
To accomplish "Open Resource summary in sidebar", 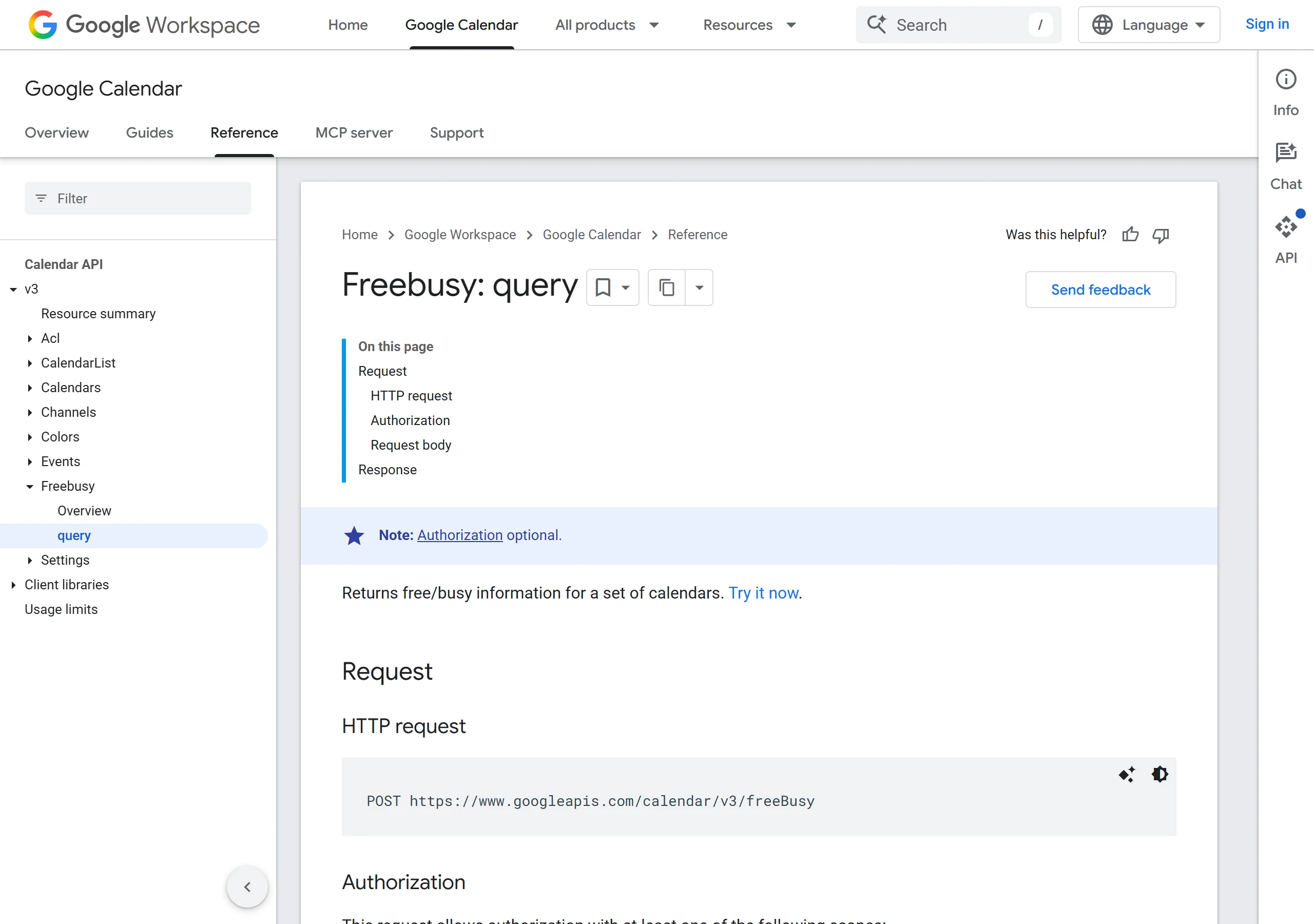I will pyautogui.click(x=99, y=314).
